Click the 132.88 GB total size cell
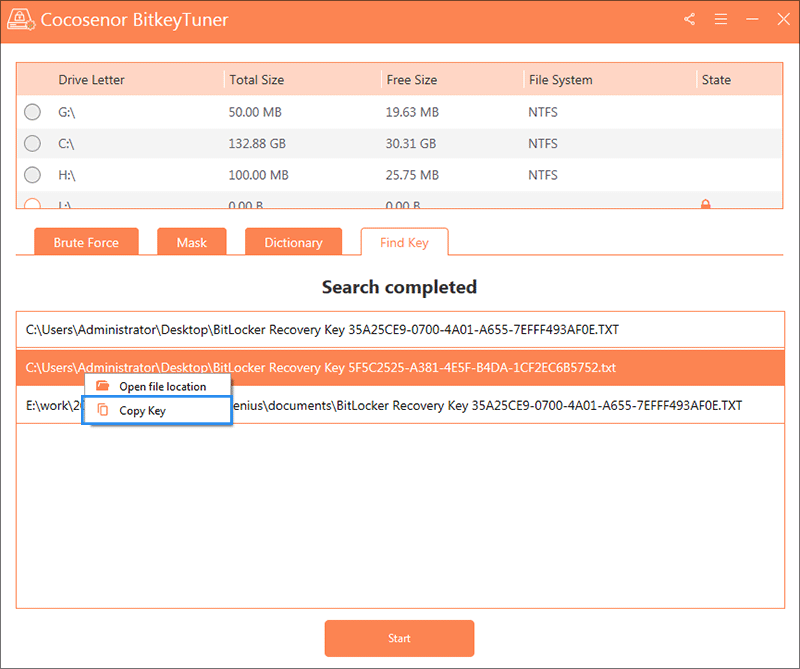 (x=257, y=144)
